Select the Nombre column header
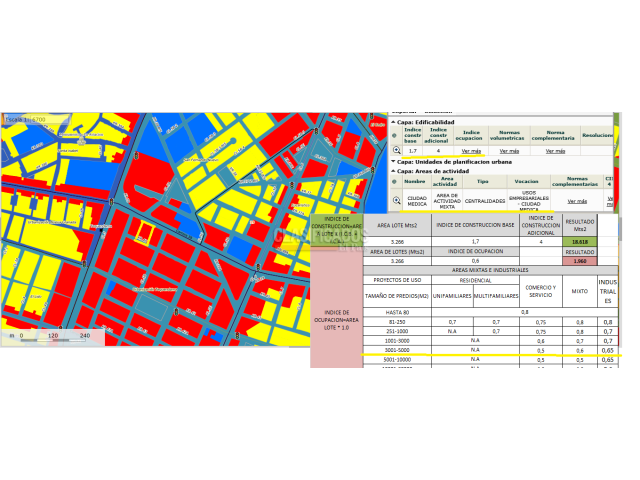640x480 pixels. (414, 181)
